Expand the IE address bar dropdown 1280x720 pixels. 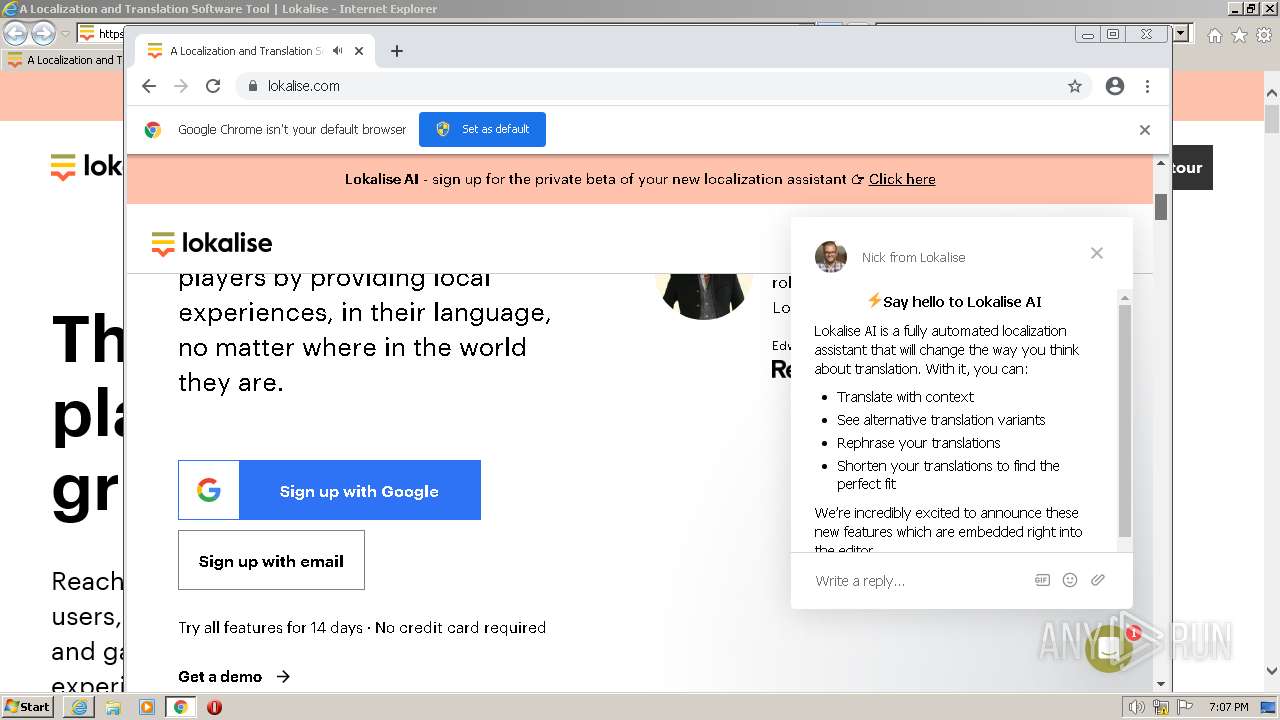tap(1181, 34)
